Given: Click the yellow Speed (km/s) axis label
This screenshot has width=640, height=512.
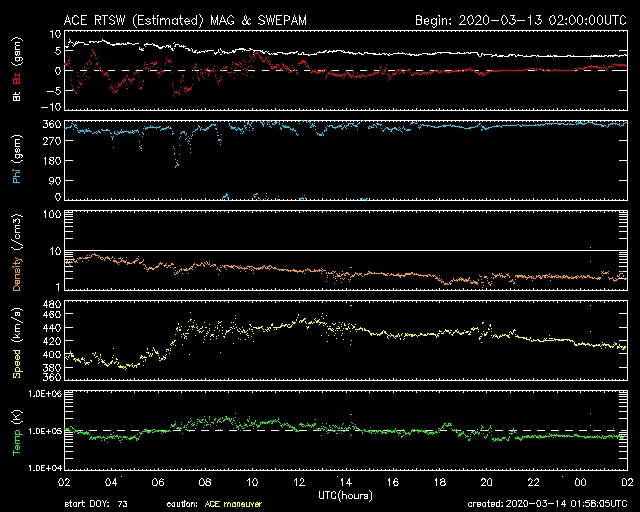Looking at the screenshot, I should [16, 341].
